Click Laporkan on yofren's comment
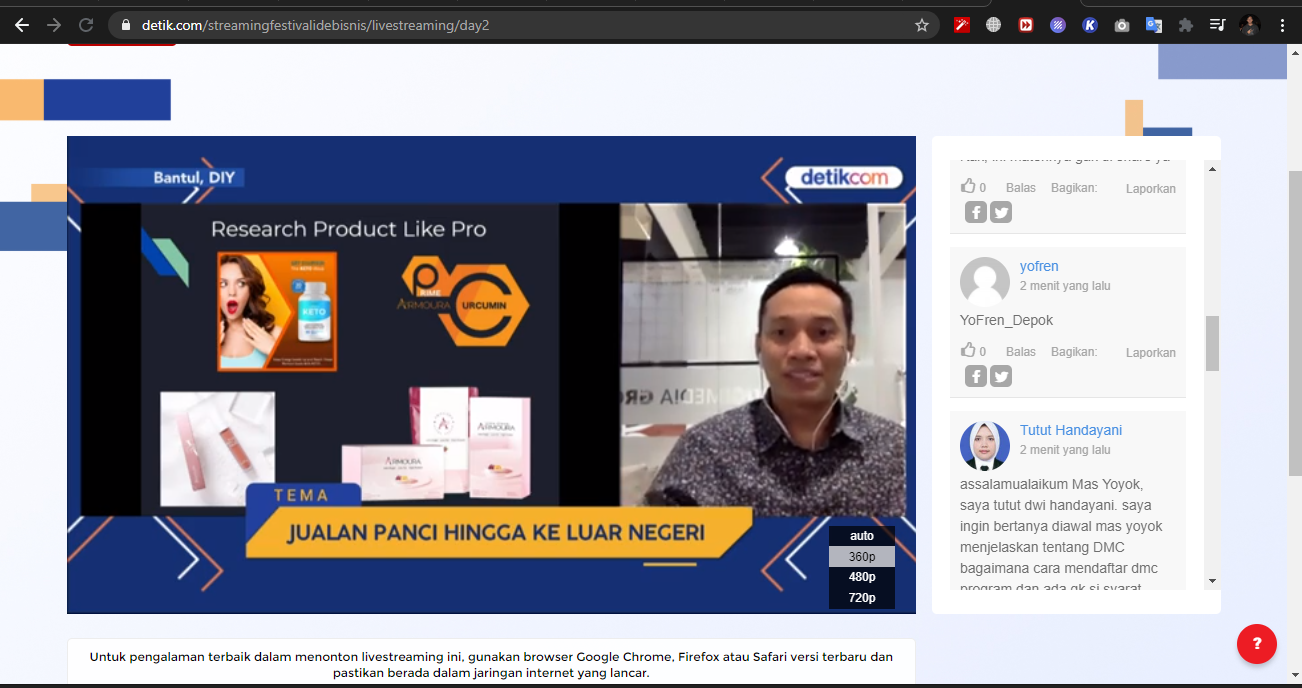 (x=1150, y=353)
